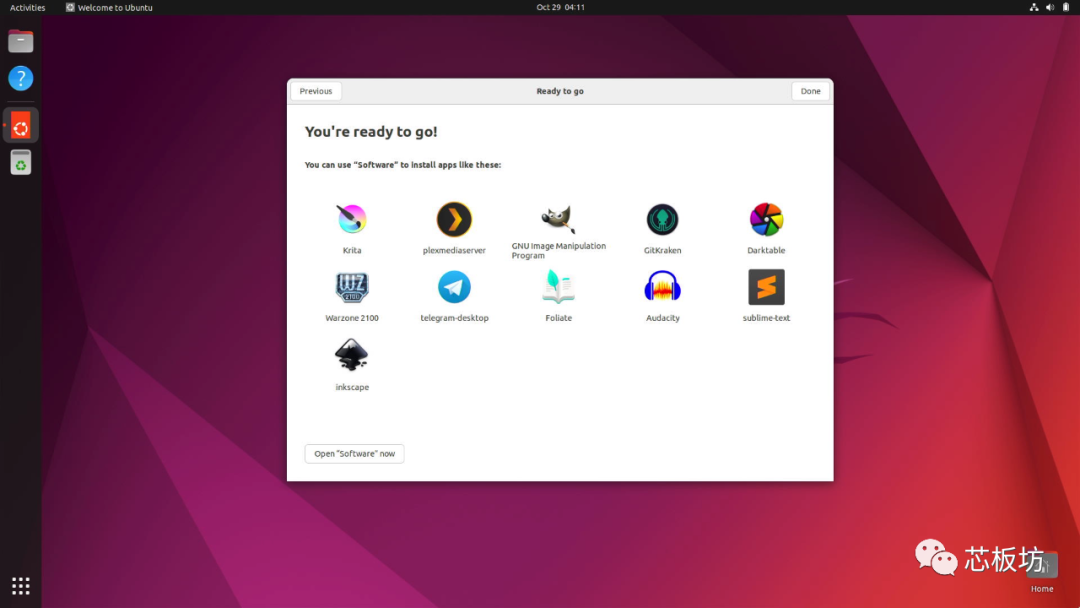Viewport: 1080px width, 608px height.
Task: Click the volume icon in top bar
Action: click(x=1050, y=7)
